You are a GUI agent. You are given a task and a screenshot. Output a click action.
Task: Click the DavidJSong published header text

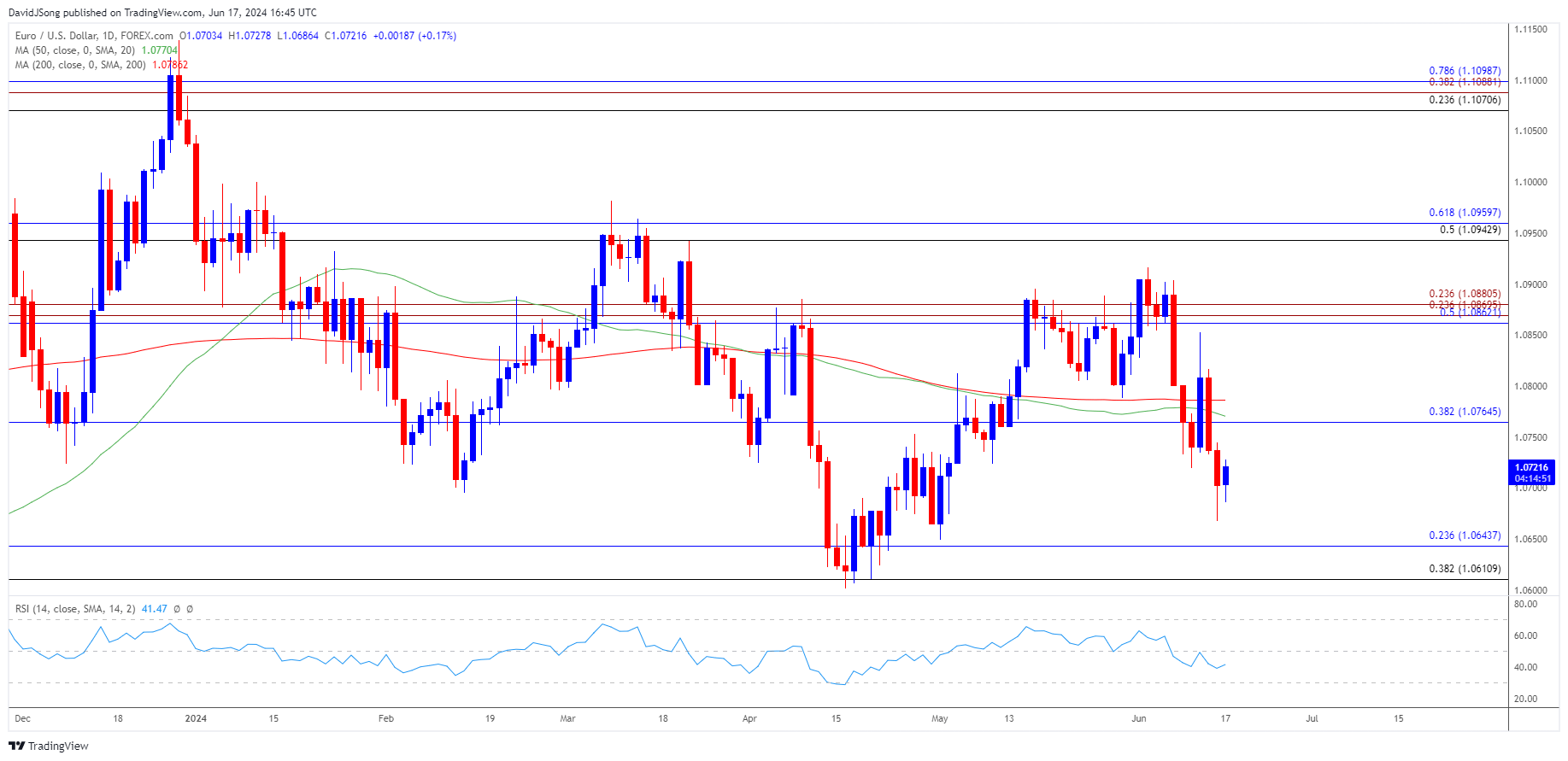point(162,13)
